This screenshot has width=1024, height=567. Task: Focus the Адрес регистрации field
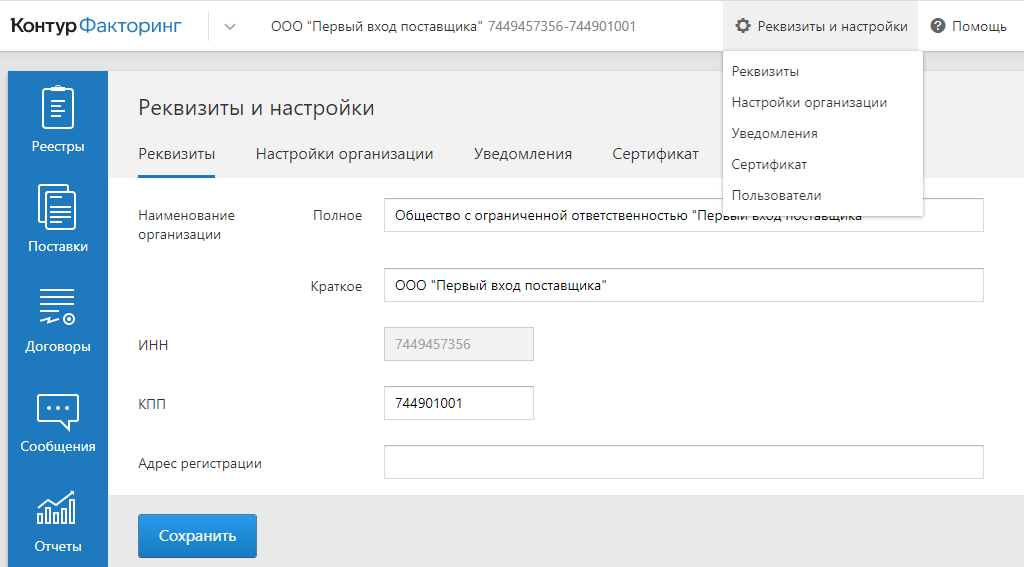click(683, 462)
